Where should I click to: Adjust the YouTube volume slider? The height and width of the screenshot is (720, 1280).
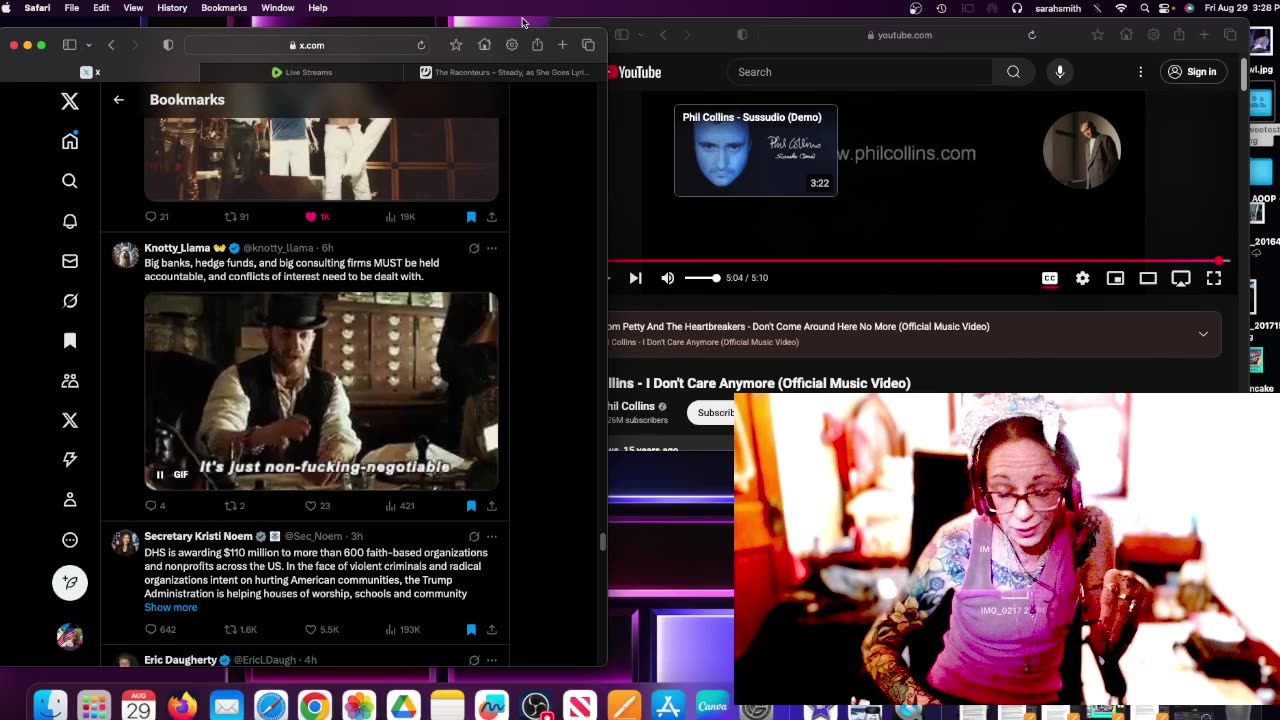702,278
